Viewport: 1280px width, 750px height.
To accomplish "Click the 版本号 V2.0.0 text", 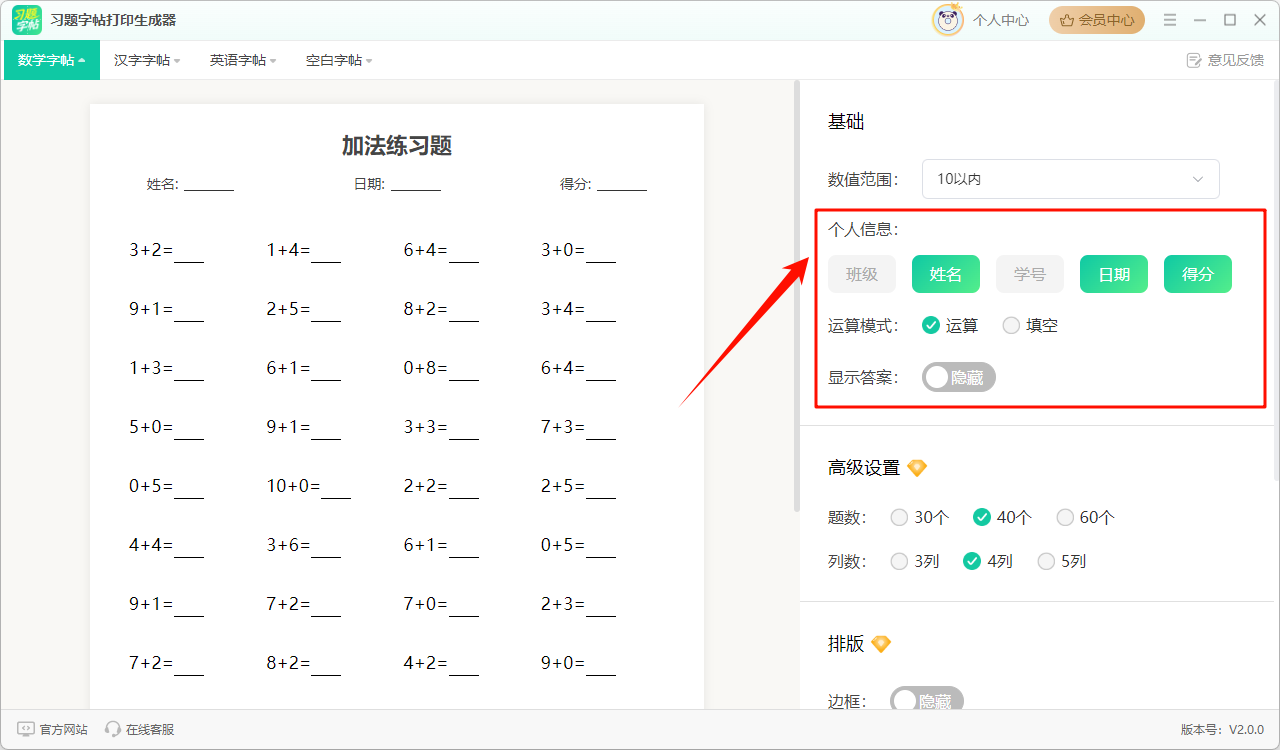I will tap(1222, 730).
